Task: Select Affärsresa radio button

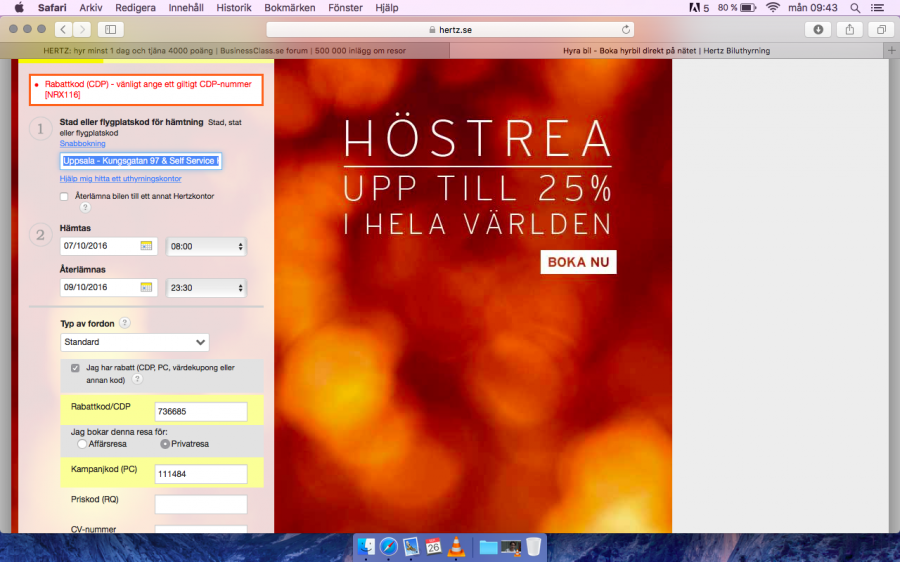Action: pyautogui.click(x=82, y=444)
